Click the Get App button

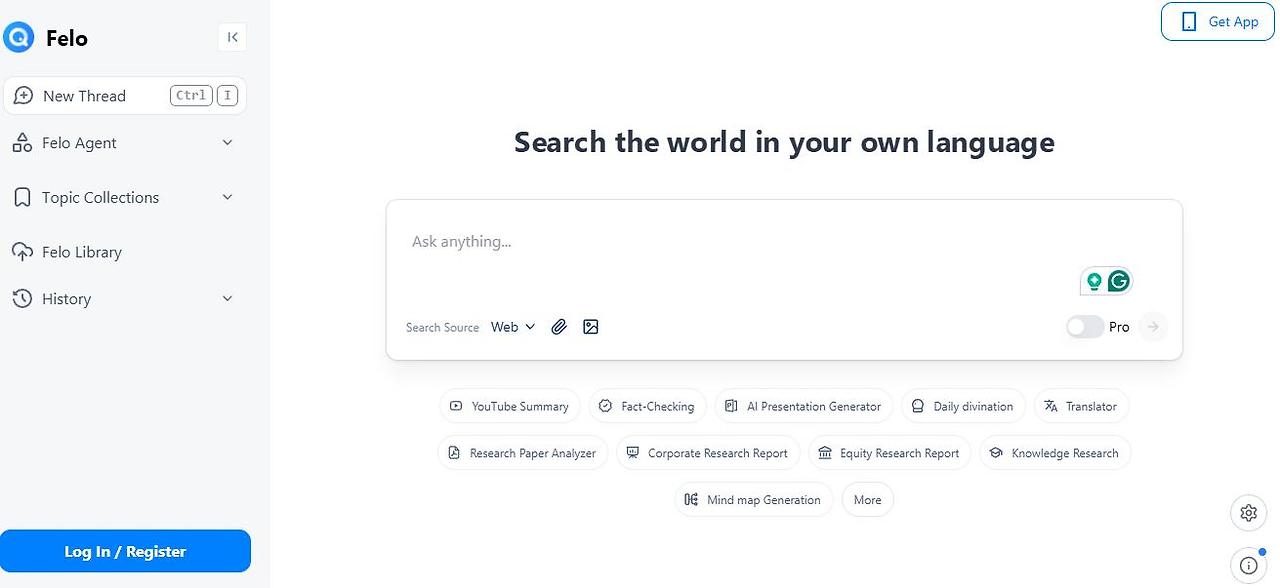[x=1218, y=21]
